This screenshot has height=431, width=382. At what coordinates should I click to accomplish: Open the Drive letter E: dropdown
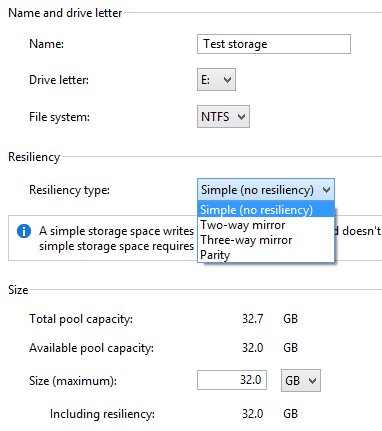(x=216, y=80)
